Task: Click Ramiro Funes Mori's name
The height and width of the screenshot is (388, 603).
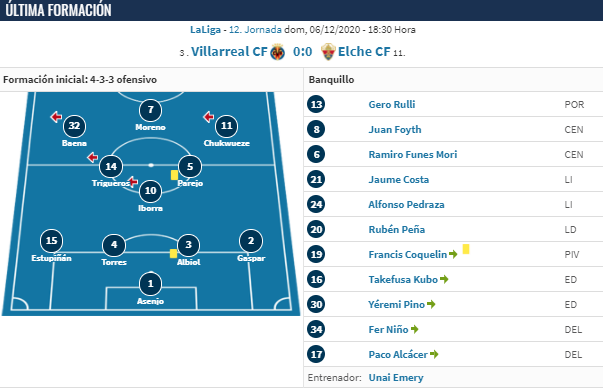Action: pyautogui.click(x=413, y=155)
